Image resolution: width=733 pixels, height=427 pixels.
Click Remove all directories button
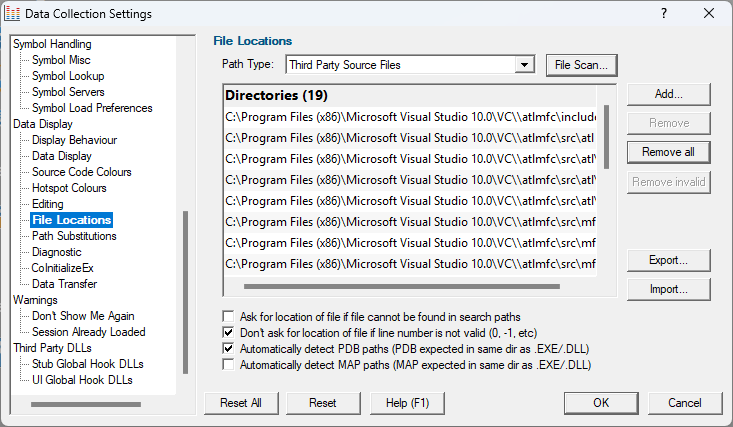point(668,152)
